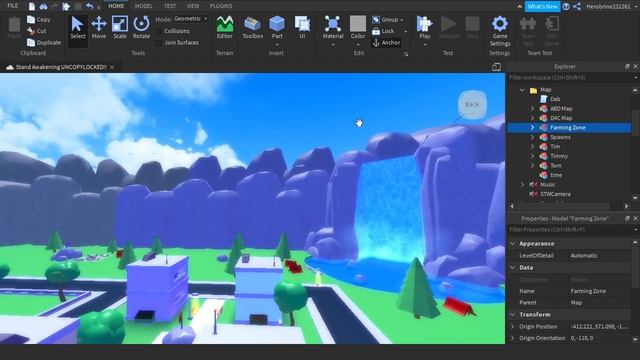Activate the Rotate tool
The height and width of the screenshot is (360, 640).
141,28
